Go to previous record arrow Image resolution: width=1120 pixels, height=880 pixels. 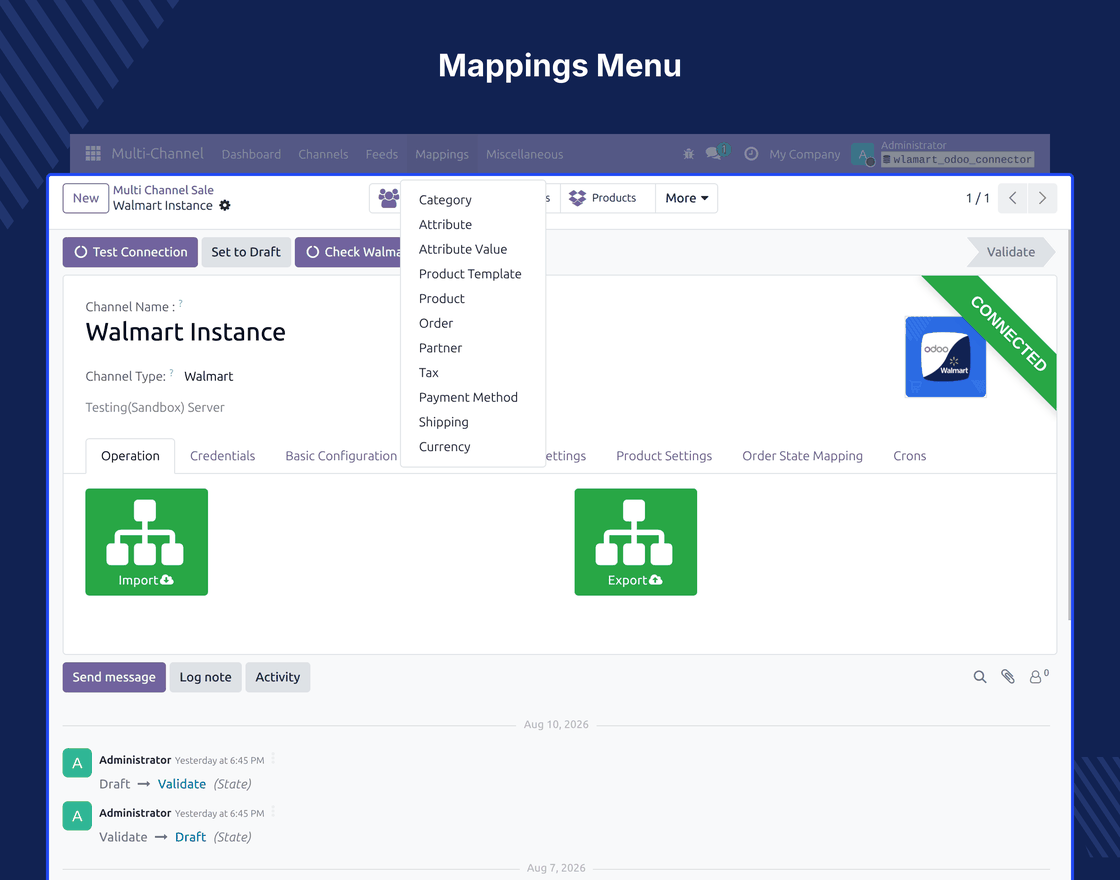[1013, 199]
